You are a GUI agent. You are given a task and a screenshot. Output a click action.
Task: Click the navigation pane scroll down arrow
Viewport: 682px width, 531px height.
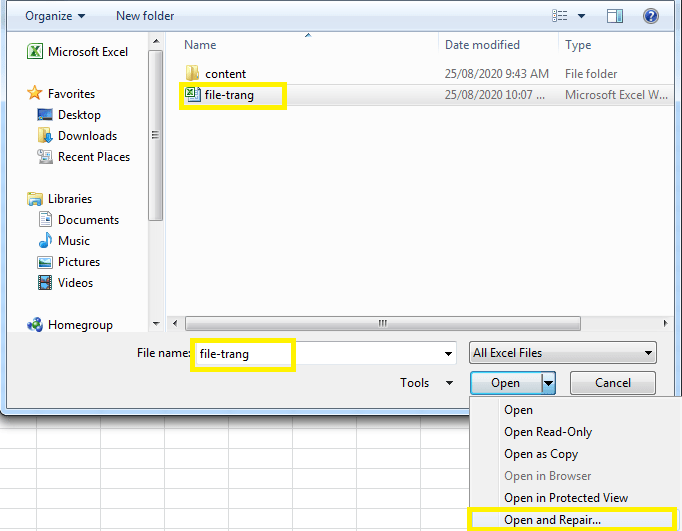point(156,324)
